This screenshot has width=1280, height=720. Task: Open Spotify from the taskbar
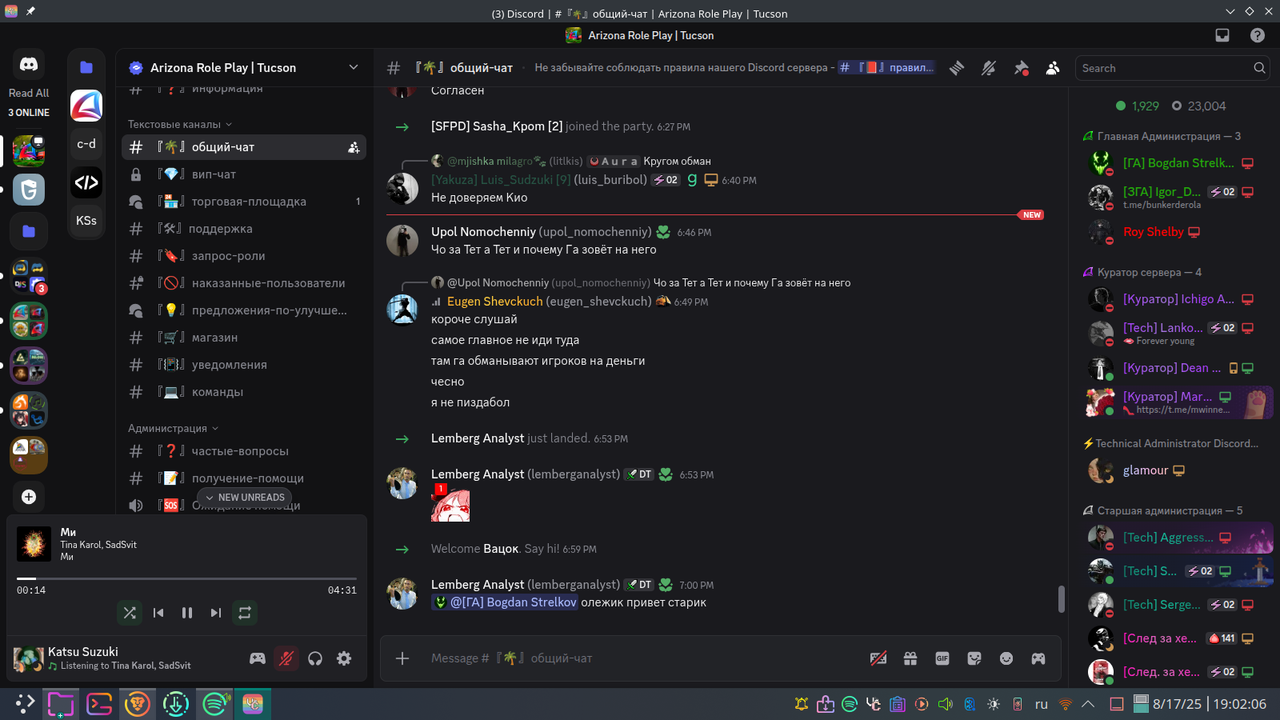pyautogui.click(x=215, y=704)
